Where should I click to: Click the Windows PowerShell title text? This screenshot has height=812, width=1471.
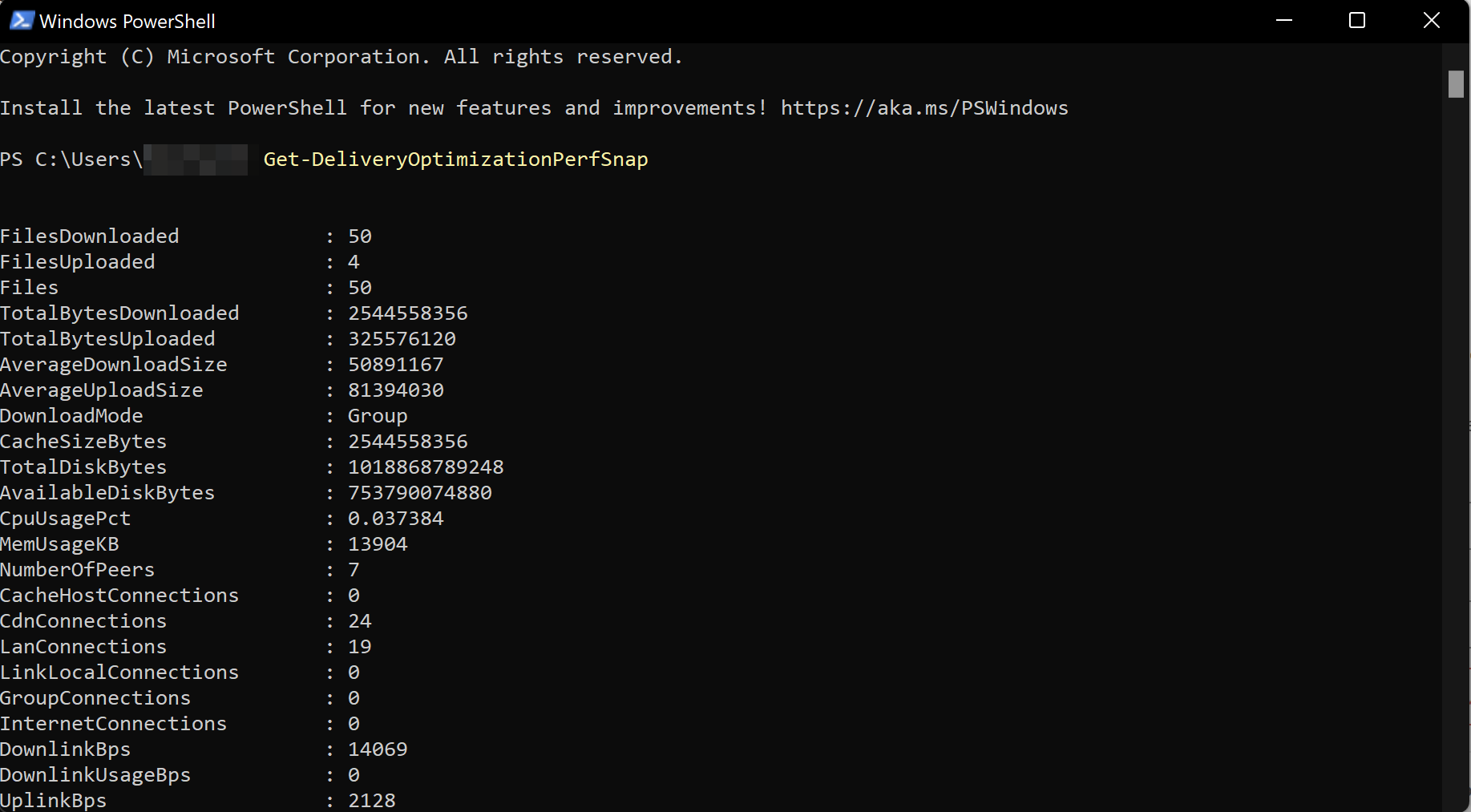(x=127, y=22)
